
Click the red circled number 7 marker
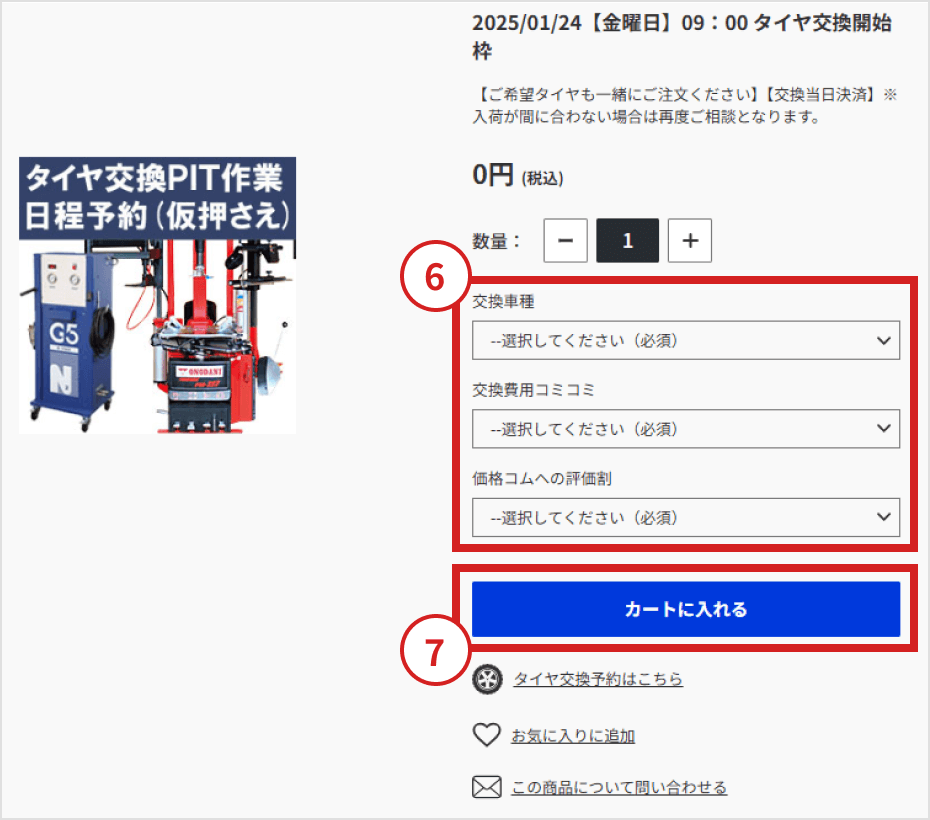tap(435, 650)
